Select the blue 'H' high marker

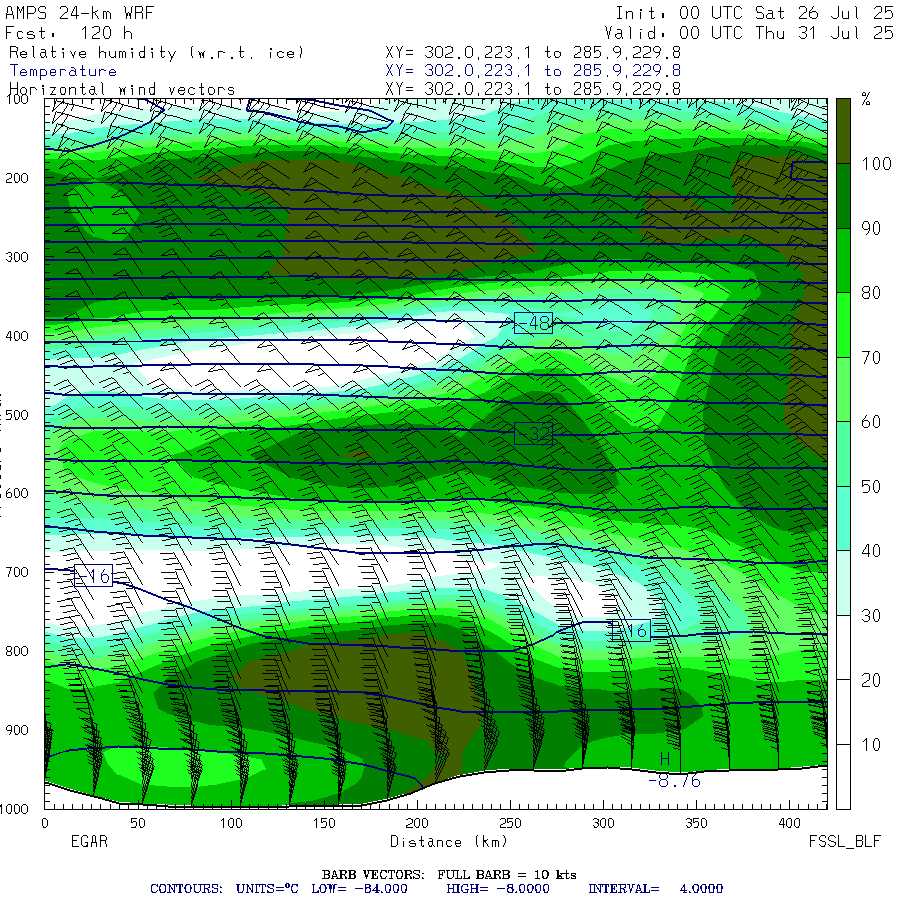(x=665, y=759)
